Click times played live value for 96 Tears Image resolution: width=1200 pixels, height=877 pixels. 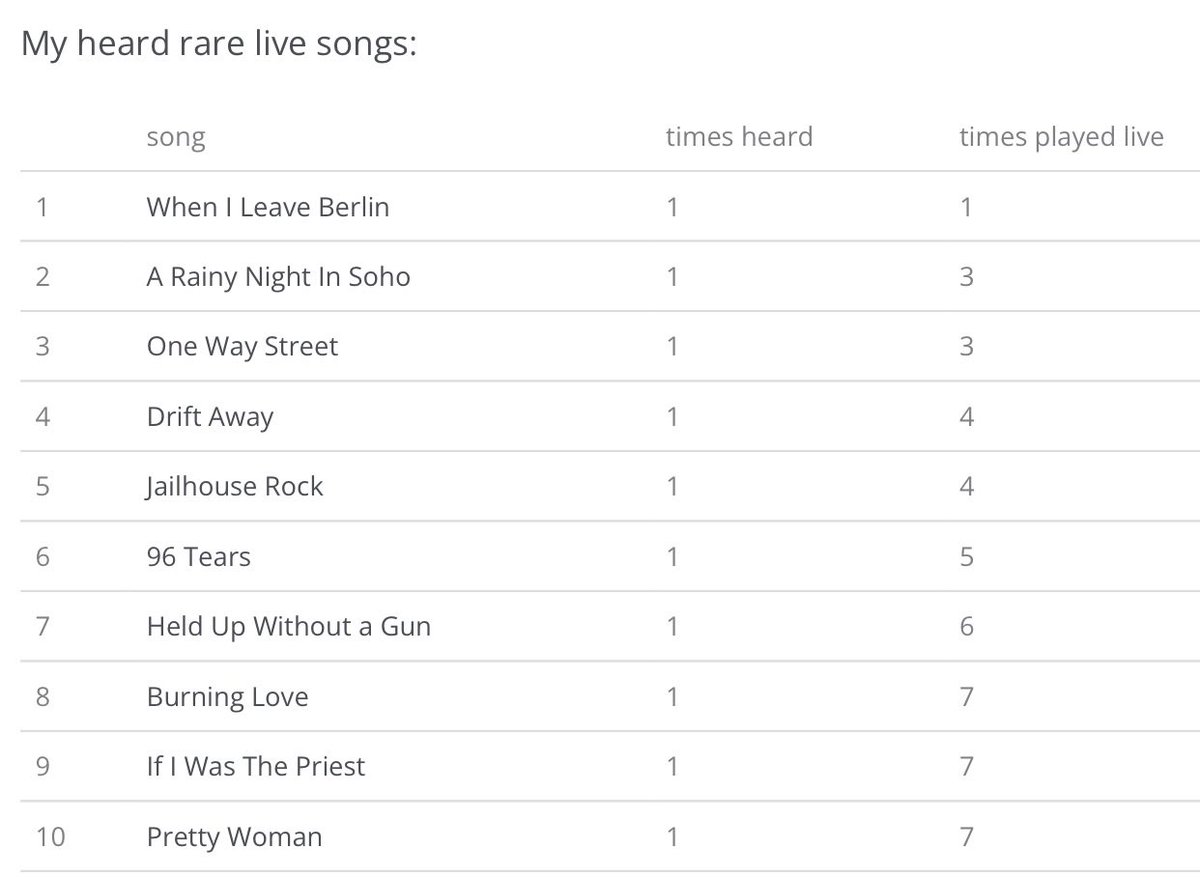(966, 557)
